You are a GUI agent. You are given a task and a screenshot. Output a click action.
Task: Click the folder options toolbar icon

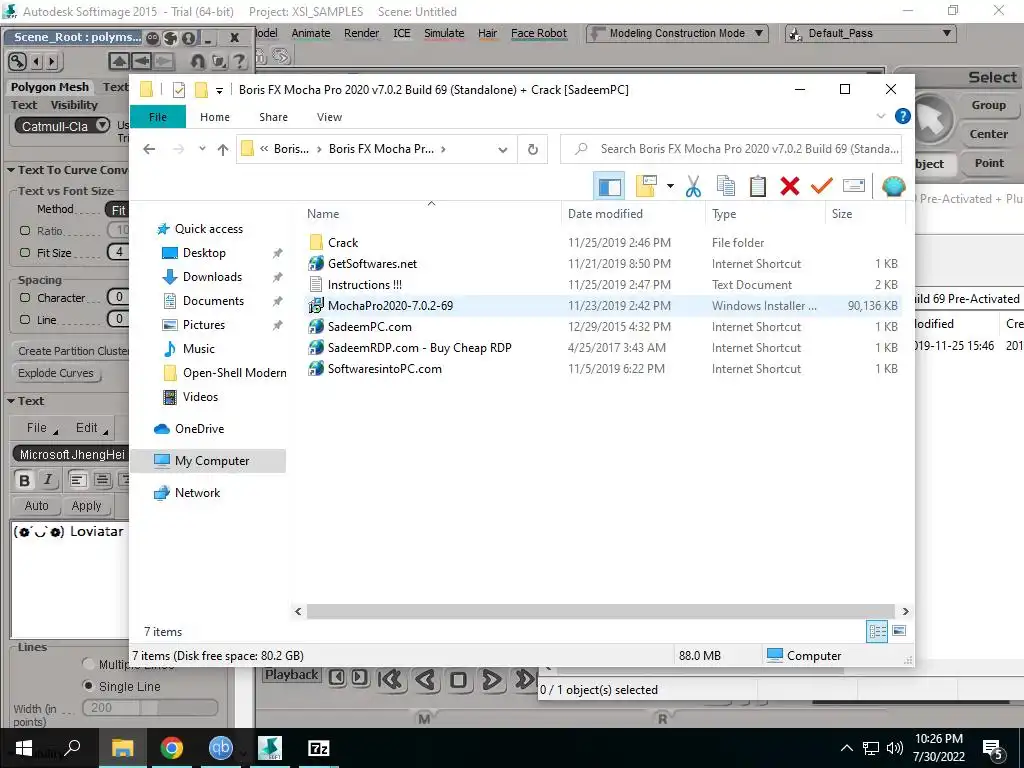[645, 186]
